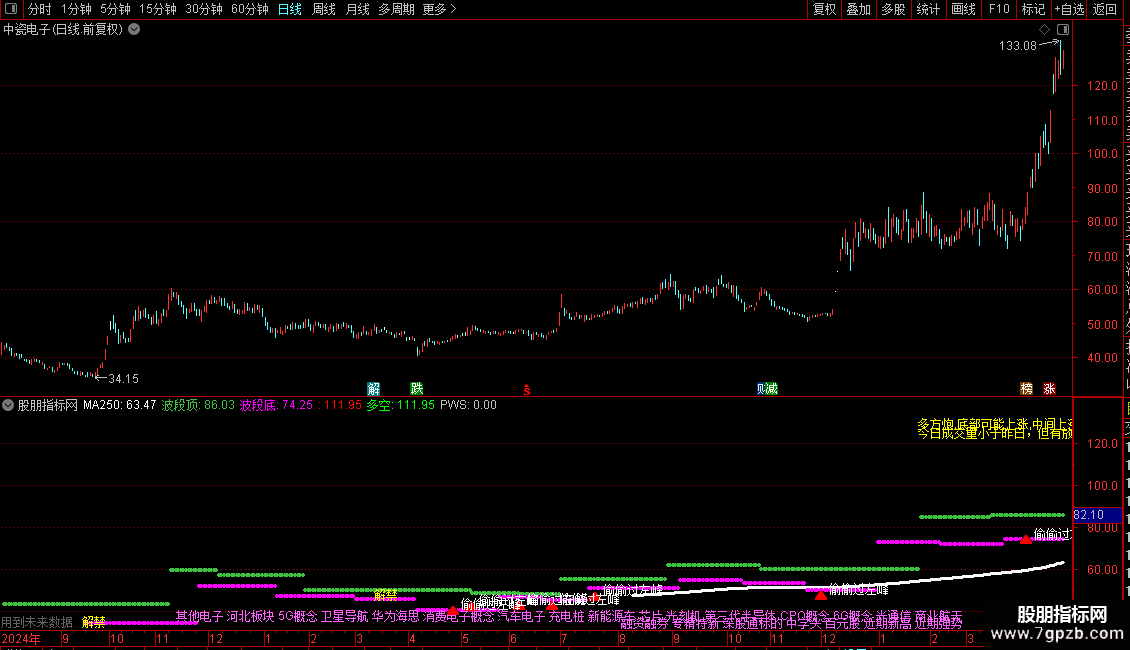Click the red $ marker on timeline
1130x650 pixels.
pos(527,390)
